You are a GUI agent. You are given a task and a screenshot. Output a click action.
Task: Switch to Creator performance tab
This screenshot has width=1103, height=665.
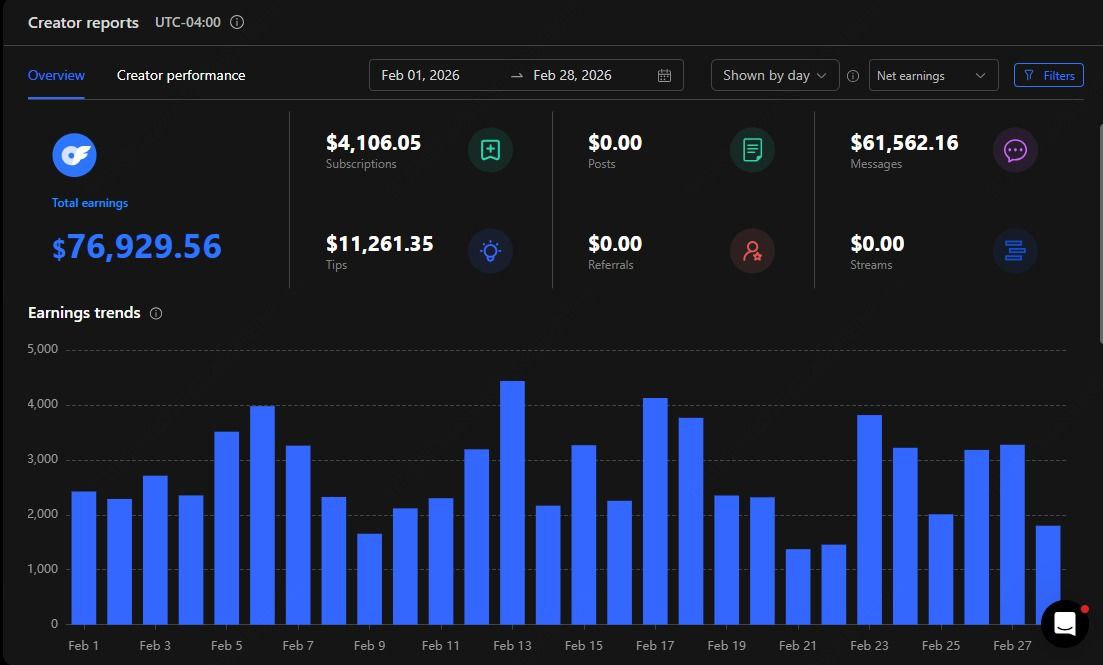point(181,76)
